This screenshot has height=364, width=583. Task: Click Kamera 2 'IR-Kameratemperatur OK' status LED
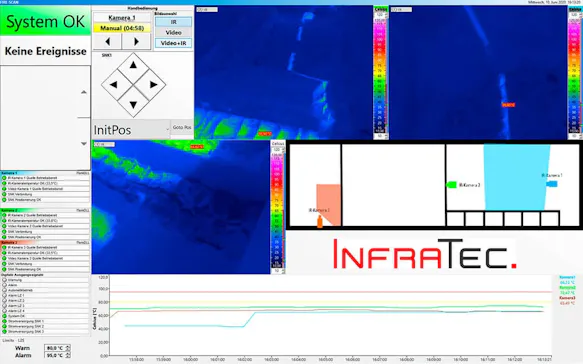pos(4,220)
